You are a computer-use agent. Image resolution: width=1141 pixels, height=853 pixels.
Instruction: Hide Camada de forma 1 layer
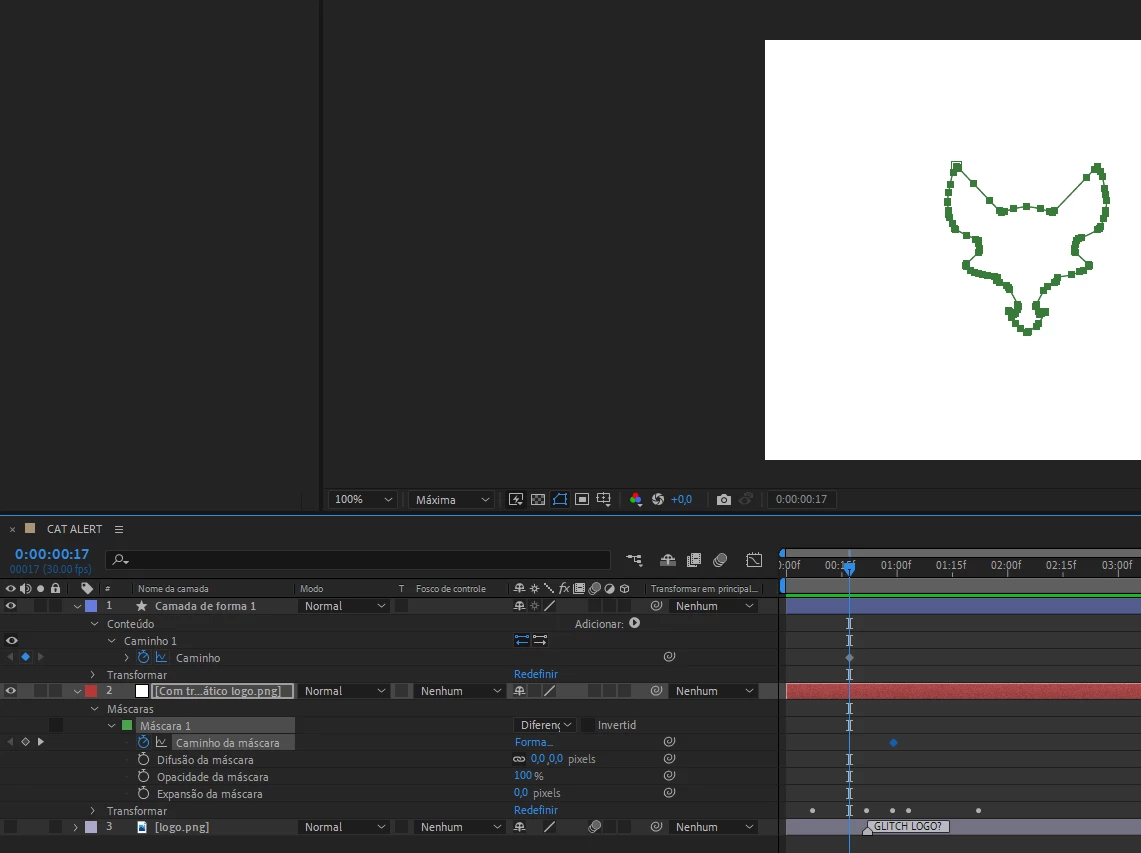[x=11, y=606]
